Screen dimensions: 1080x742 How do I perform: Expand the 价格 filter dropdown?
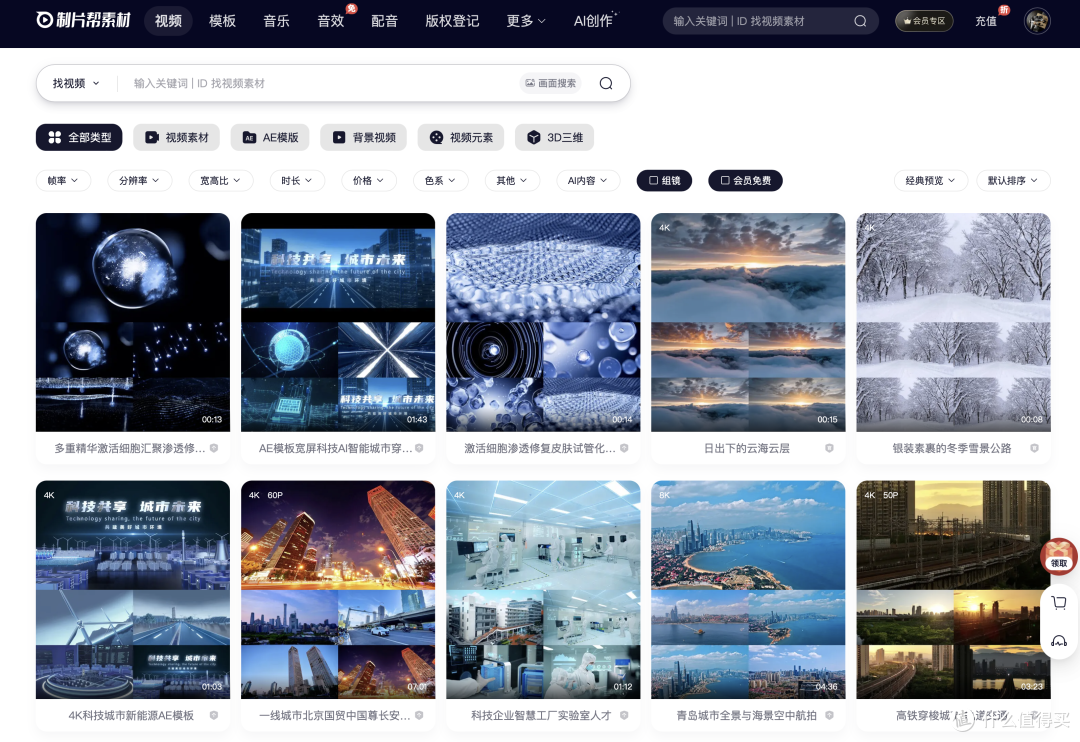tap(368, 181)
